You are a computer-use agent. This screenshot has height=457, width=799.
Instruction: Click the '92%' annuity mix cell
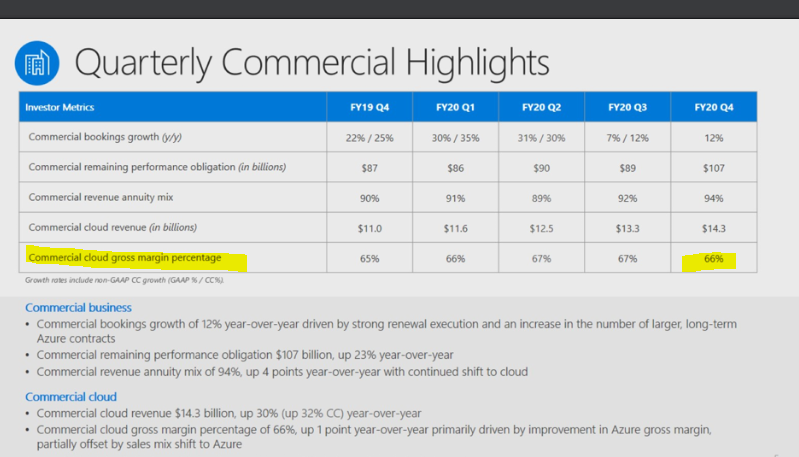(627, 198)
